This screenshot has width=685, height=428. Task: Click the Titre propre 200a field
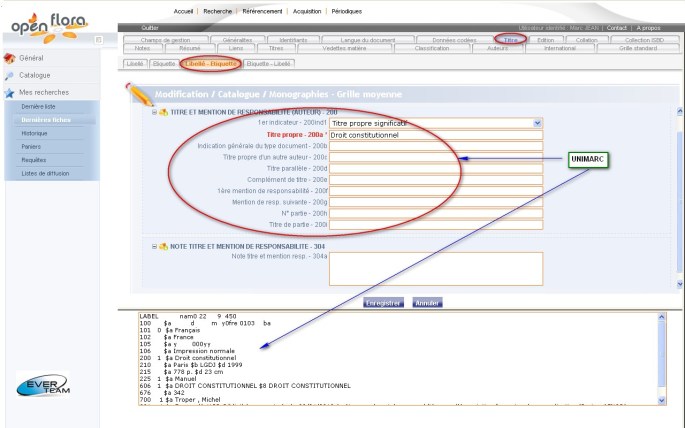(436, 134)
